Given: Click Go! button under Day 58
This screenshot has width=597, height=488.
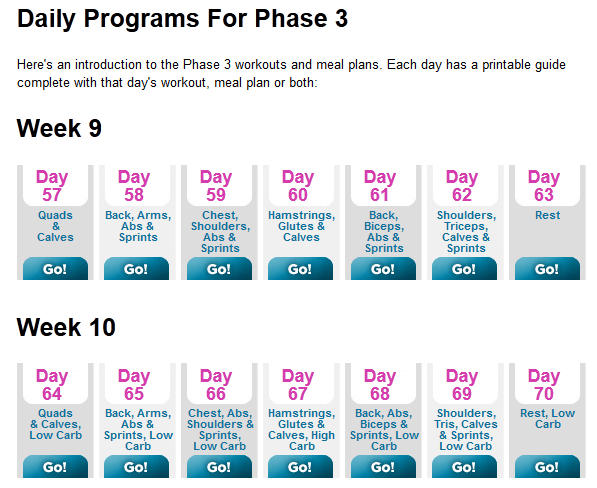Looking at the screenshot, I should [136, 269].
